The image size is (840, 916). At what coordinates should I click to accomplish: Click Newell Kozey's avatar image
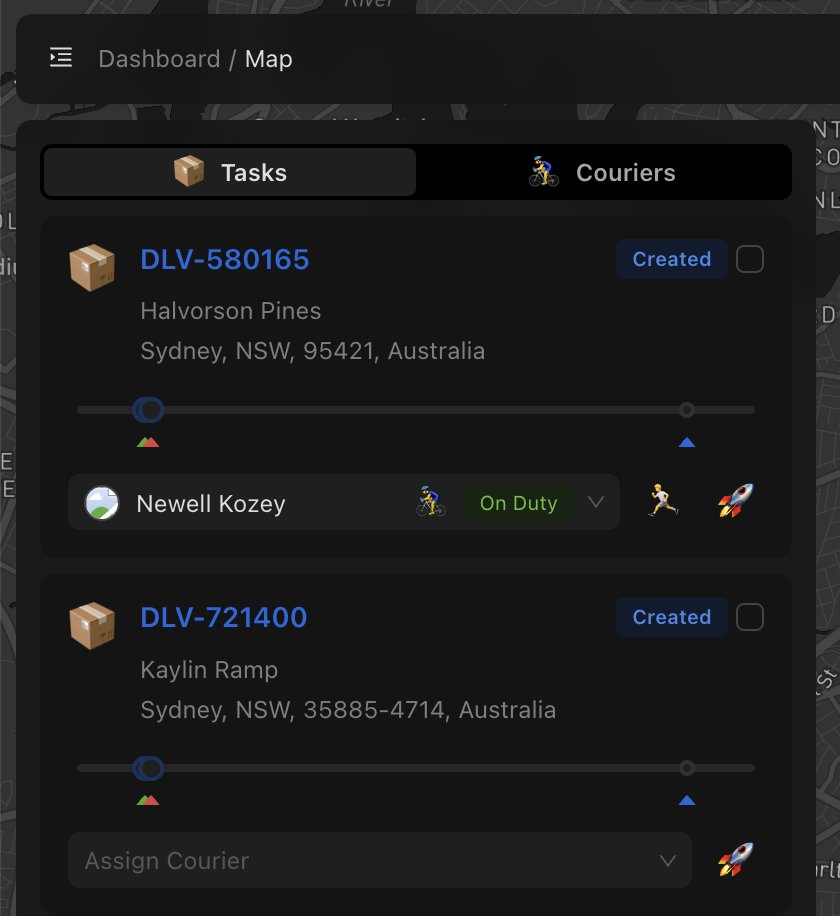pos(102,503)
